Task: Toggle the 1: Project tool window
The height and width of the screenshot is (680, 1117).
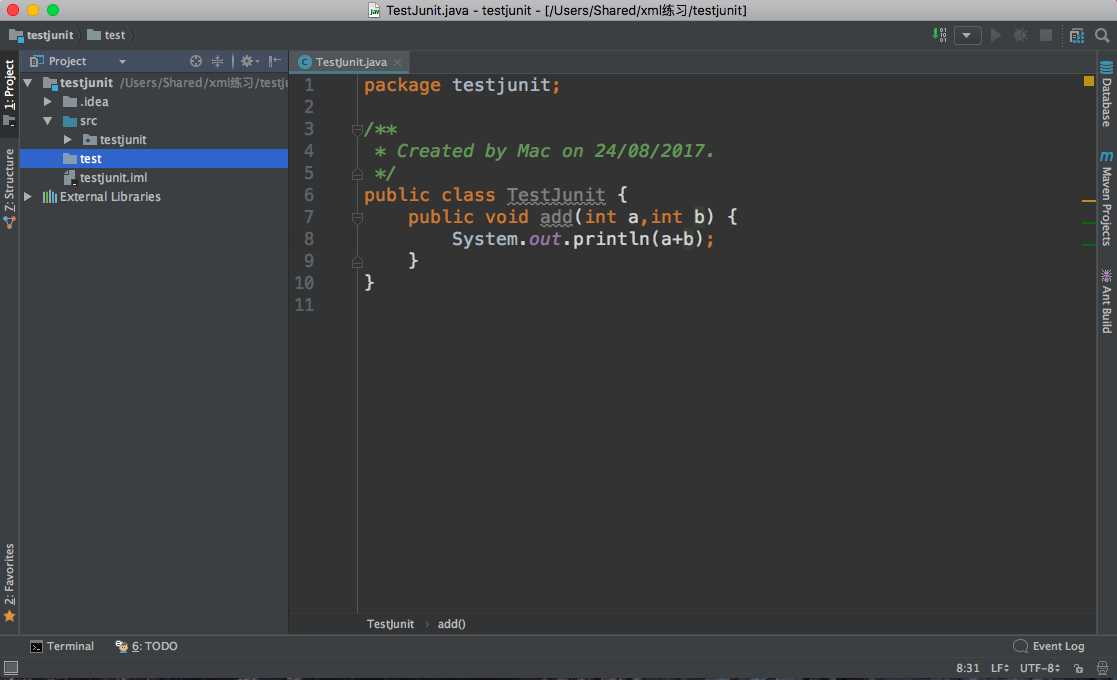Action: [9, 92]
